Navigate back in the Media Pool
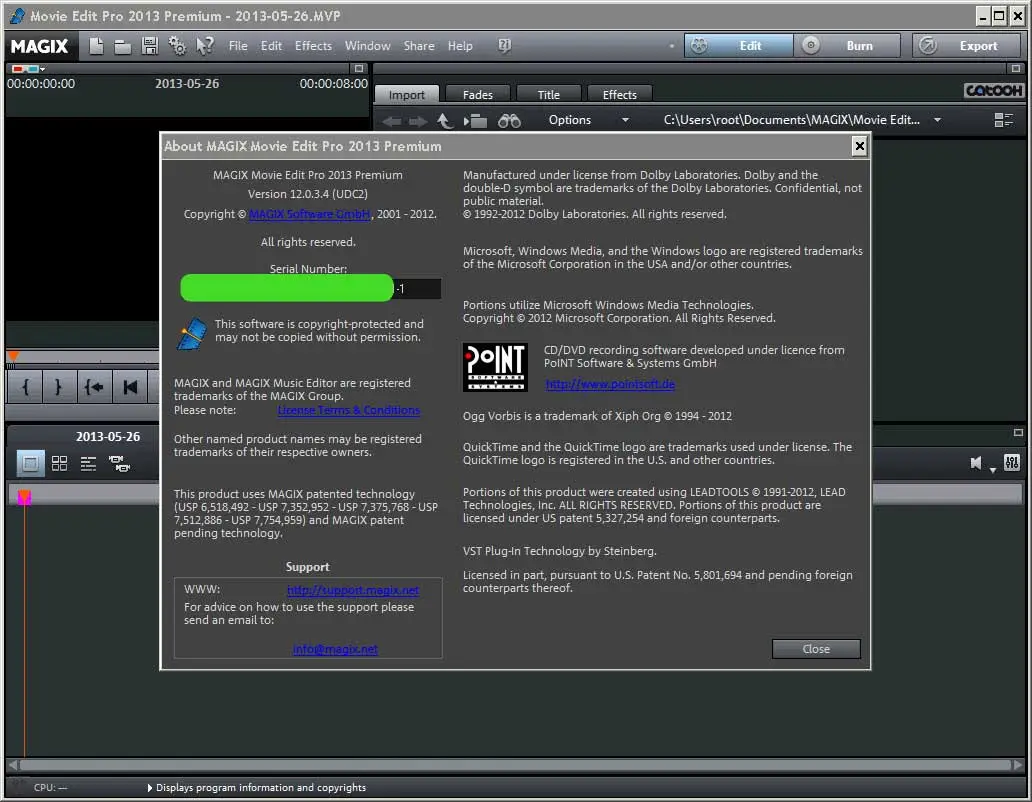This screenshot has width=1032, height=802. click(392, 121)
